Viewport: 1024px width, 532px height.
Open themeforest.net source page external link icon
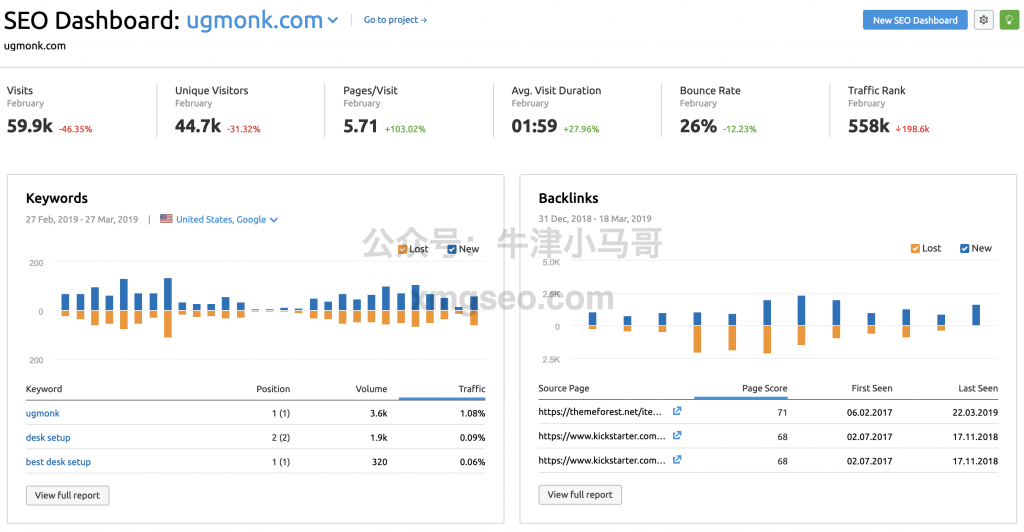coord(677,411)
